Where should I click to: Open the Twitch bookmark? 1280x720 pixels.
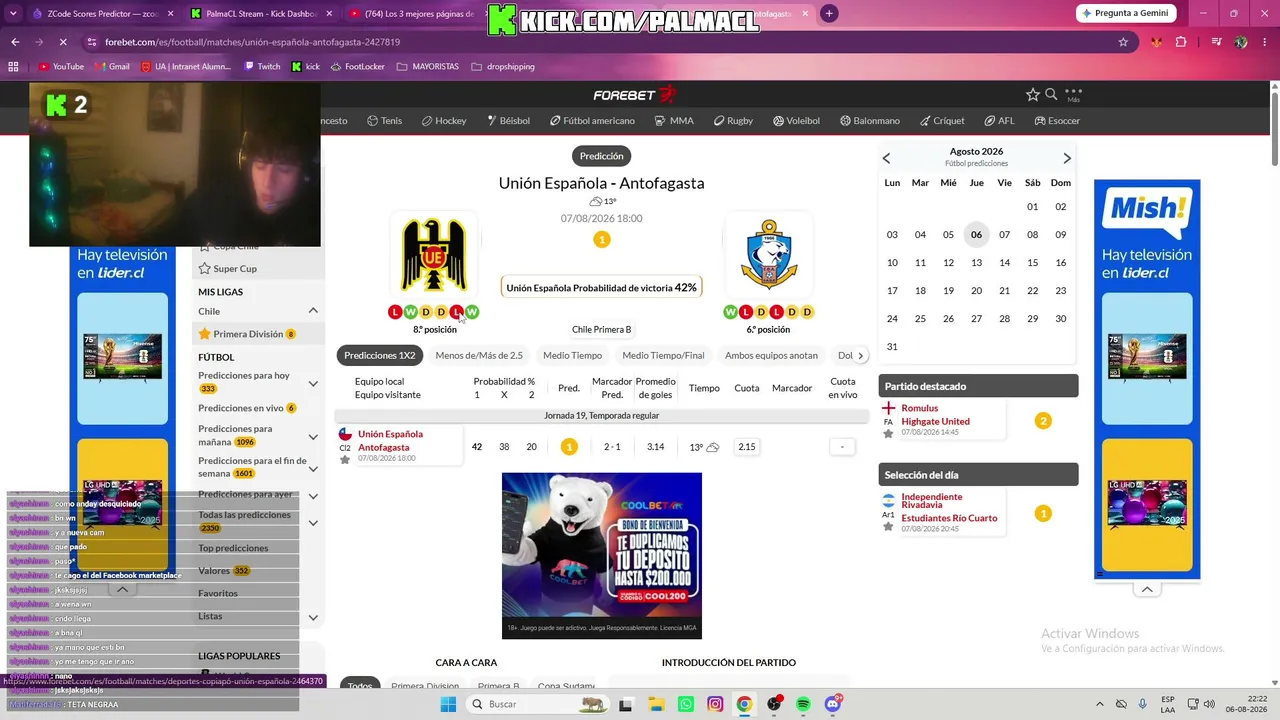click(262, 67)
